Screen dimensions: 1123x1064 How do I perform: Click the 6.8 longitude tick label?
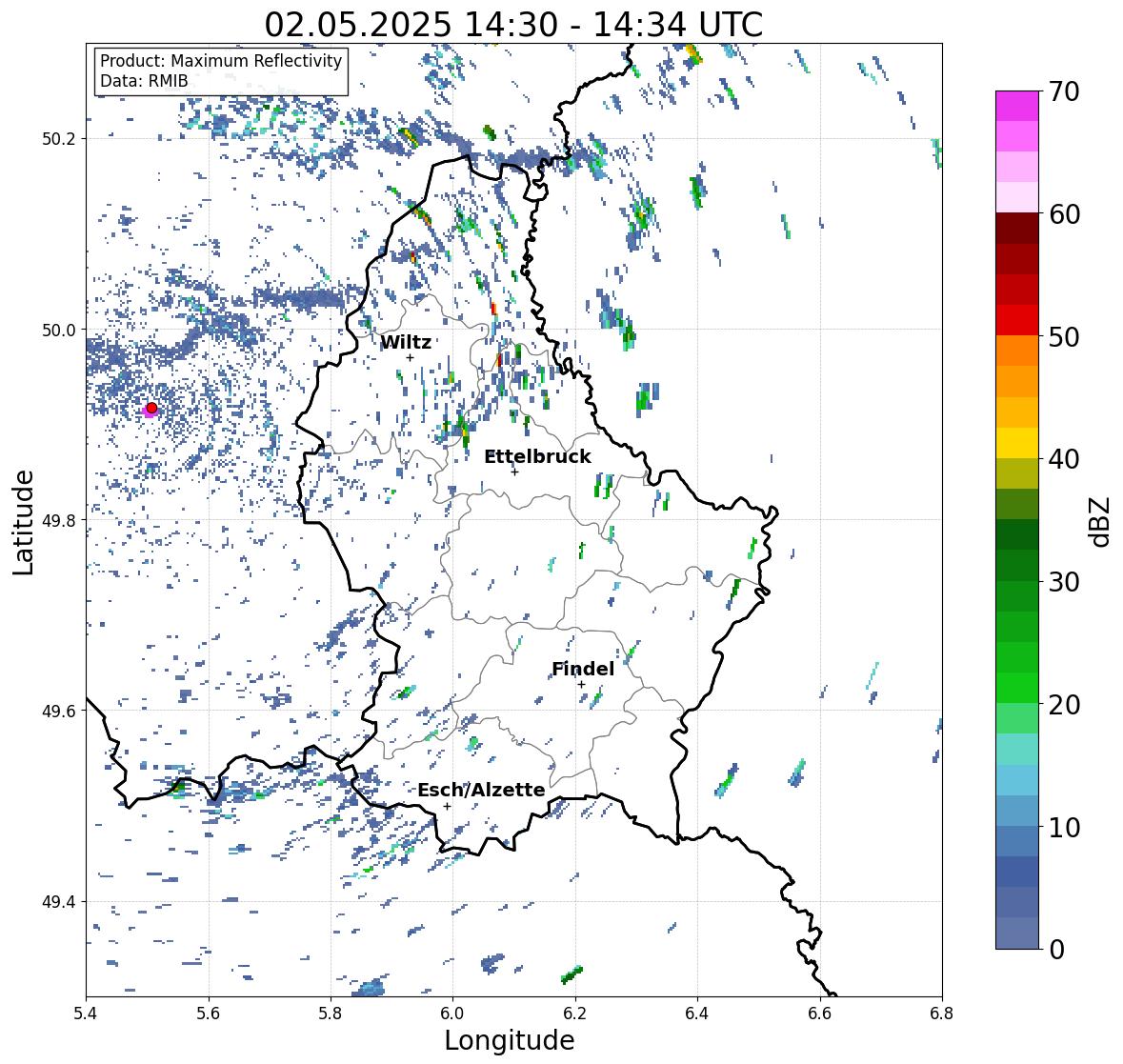pos(942,1014)
